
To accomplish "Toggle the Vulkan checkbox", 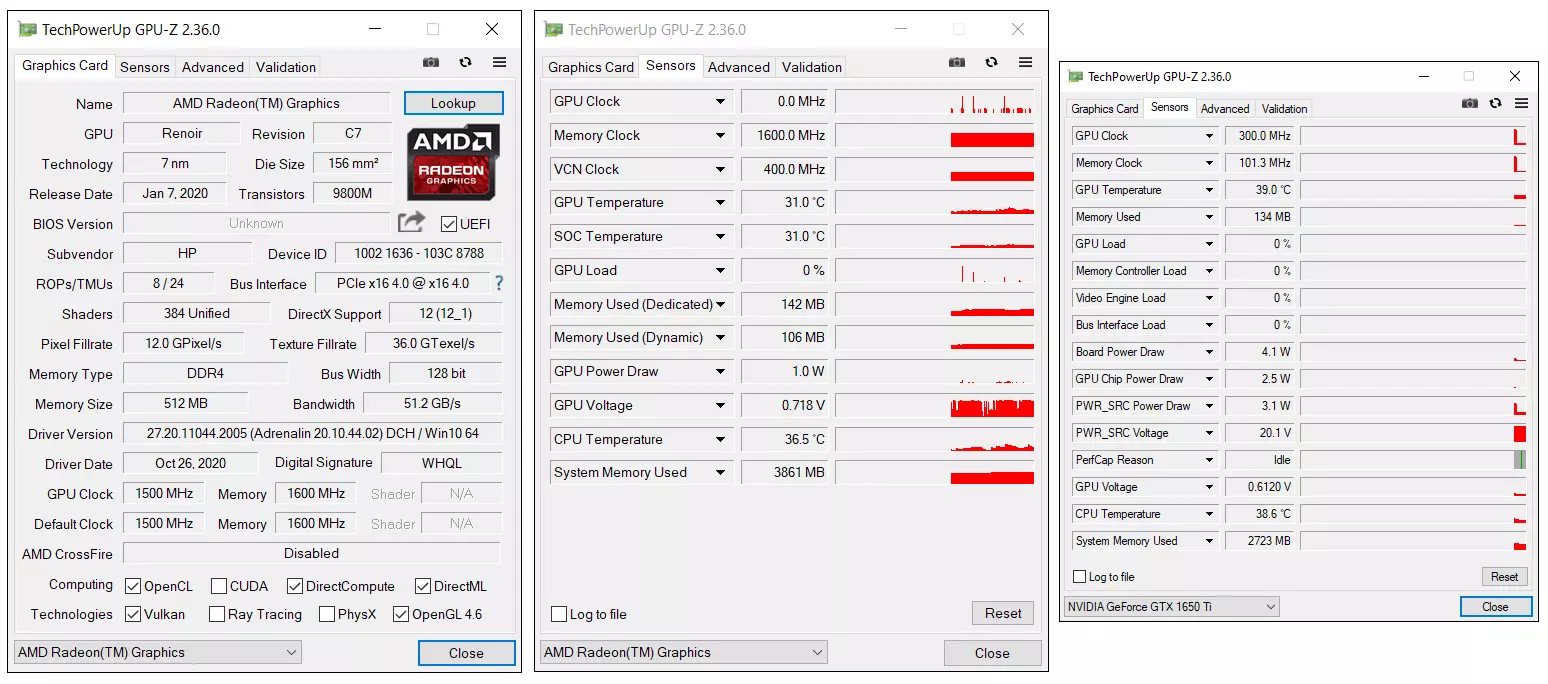I will (133, 614).
